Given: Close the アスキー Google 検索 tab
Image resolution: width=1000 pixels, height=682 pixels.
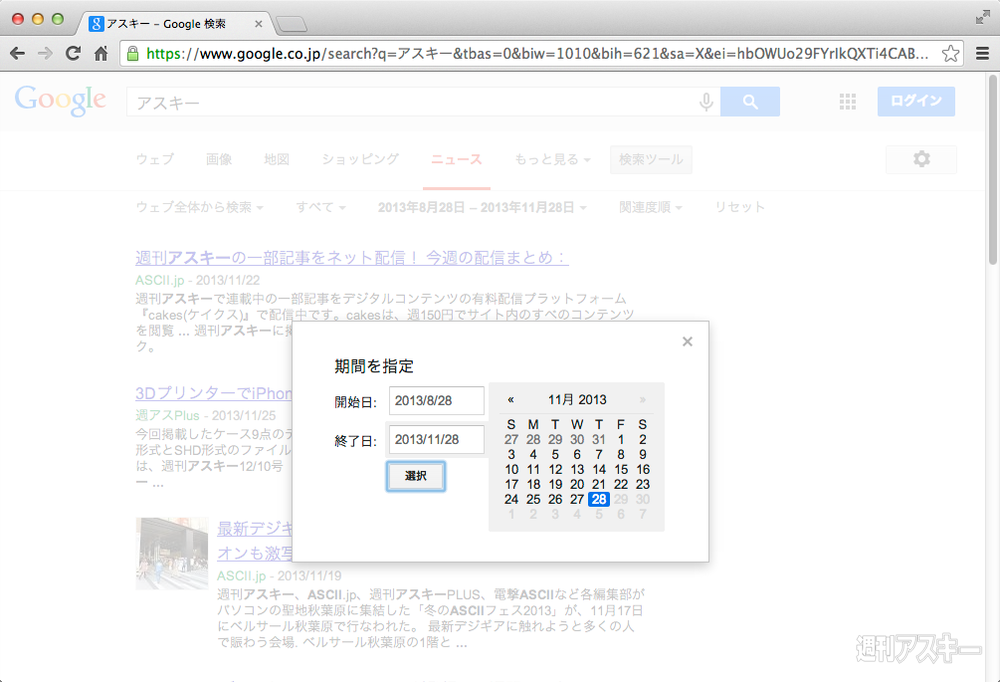Looking at the screenshot, I should click(x=258, y=24).
